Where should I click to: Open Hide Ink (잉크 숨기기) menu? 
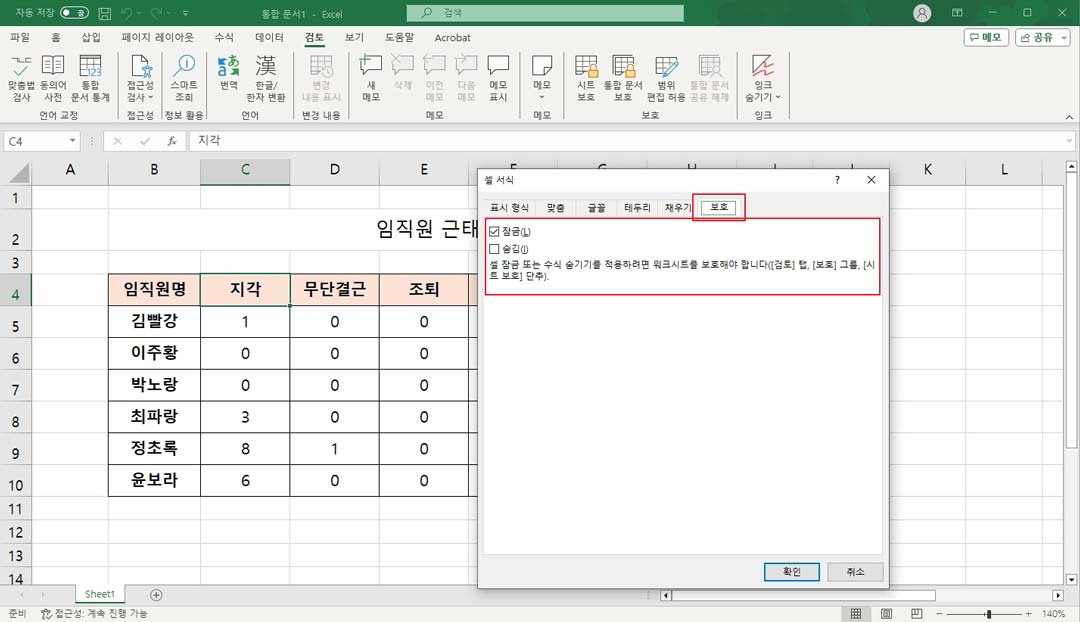(762, 79)
